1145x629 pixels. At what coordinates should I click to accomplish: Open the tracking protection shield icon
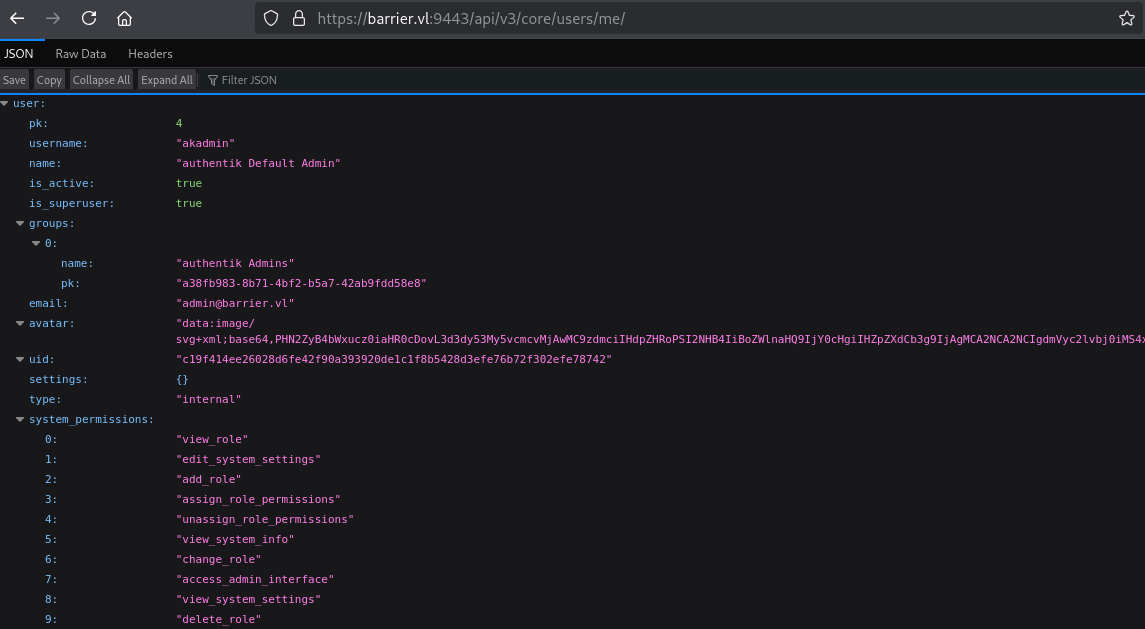(x=271, y=18)
